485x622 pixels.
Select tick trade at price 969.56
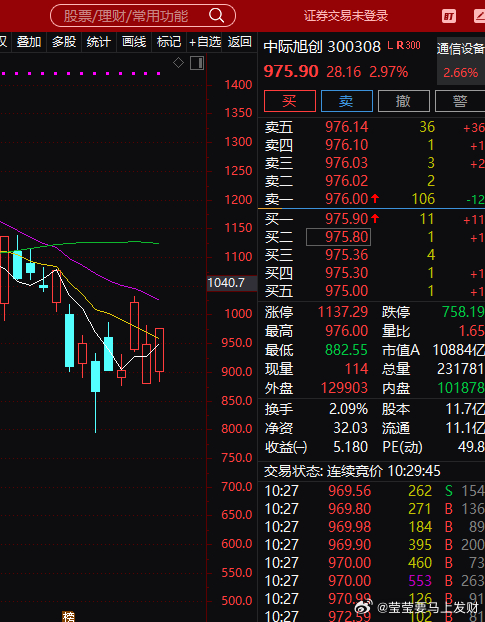tap(349, 491)
